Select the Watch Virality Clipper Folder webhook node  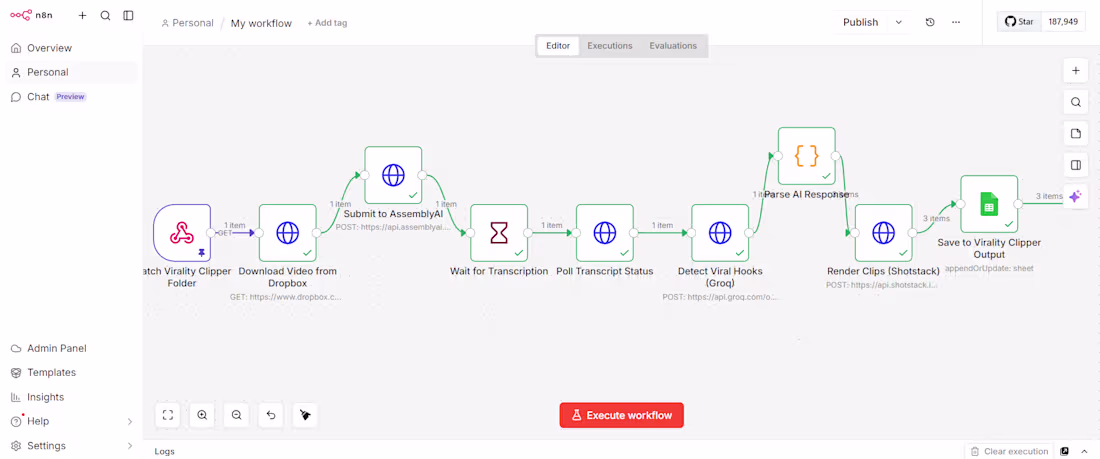tap(182, 233)
